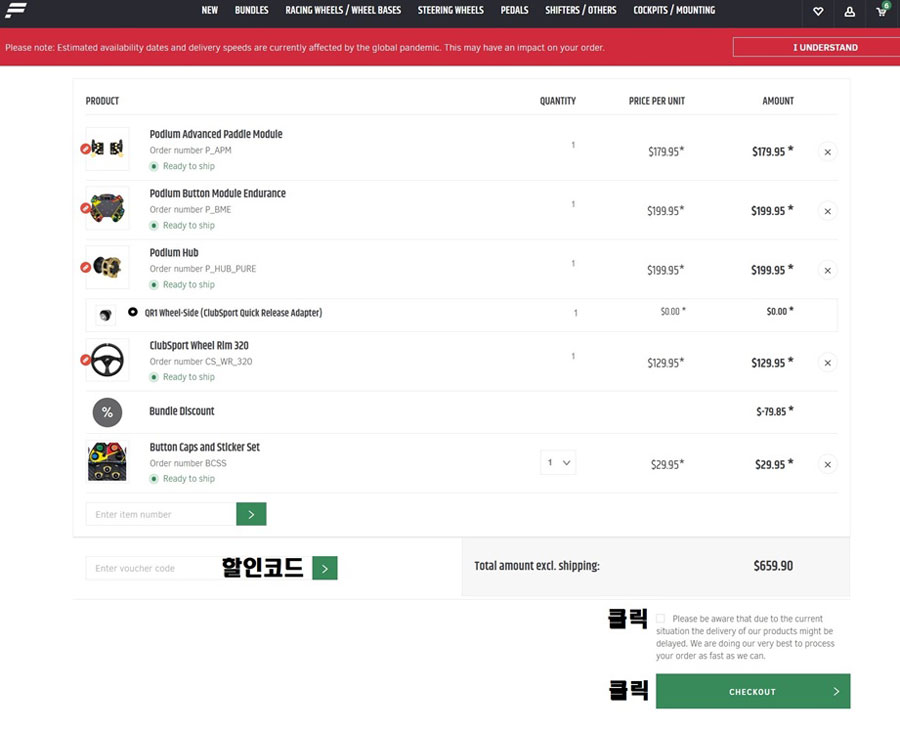Image resolution: width=900 pixels, height=730 pixels.
Task: Open the SHIFTERS / OTHERS menu
Action: point(581,10)
